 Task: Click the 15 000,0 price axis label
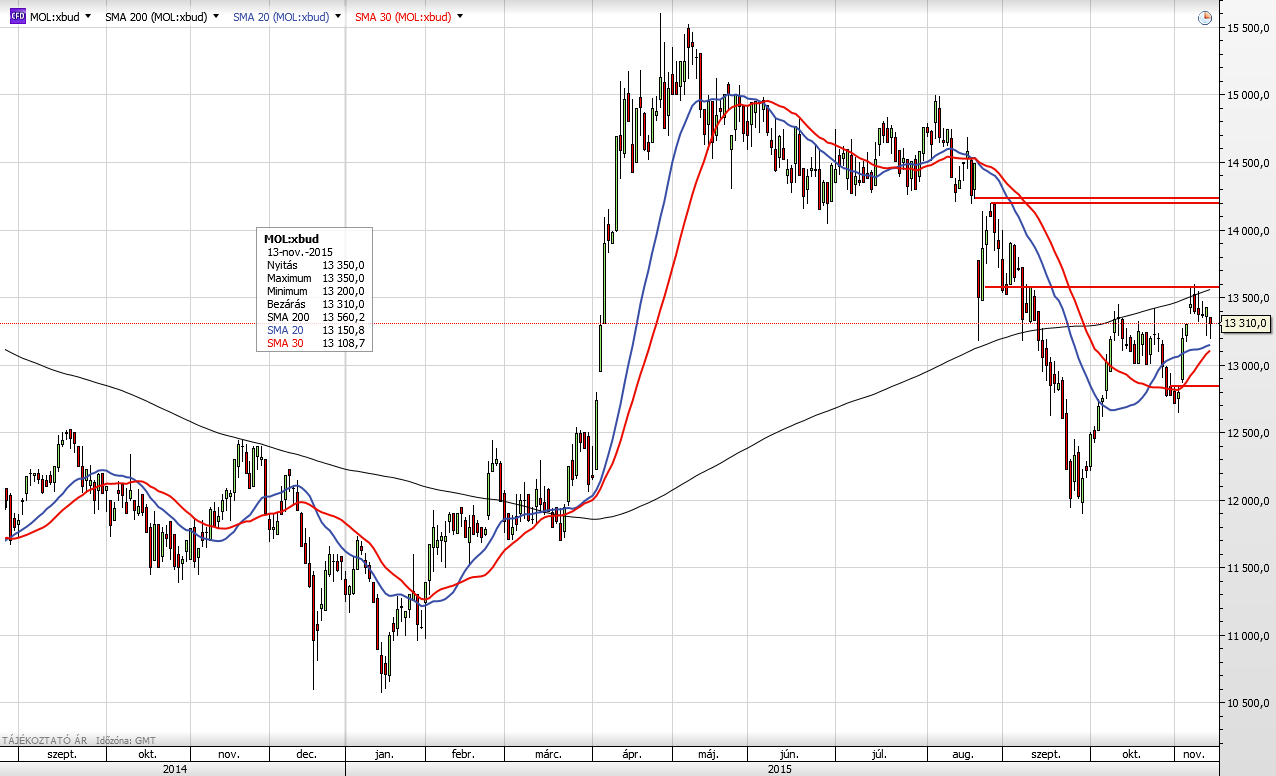1248,96
